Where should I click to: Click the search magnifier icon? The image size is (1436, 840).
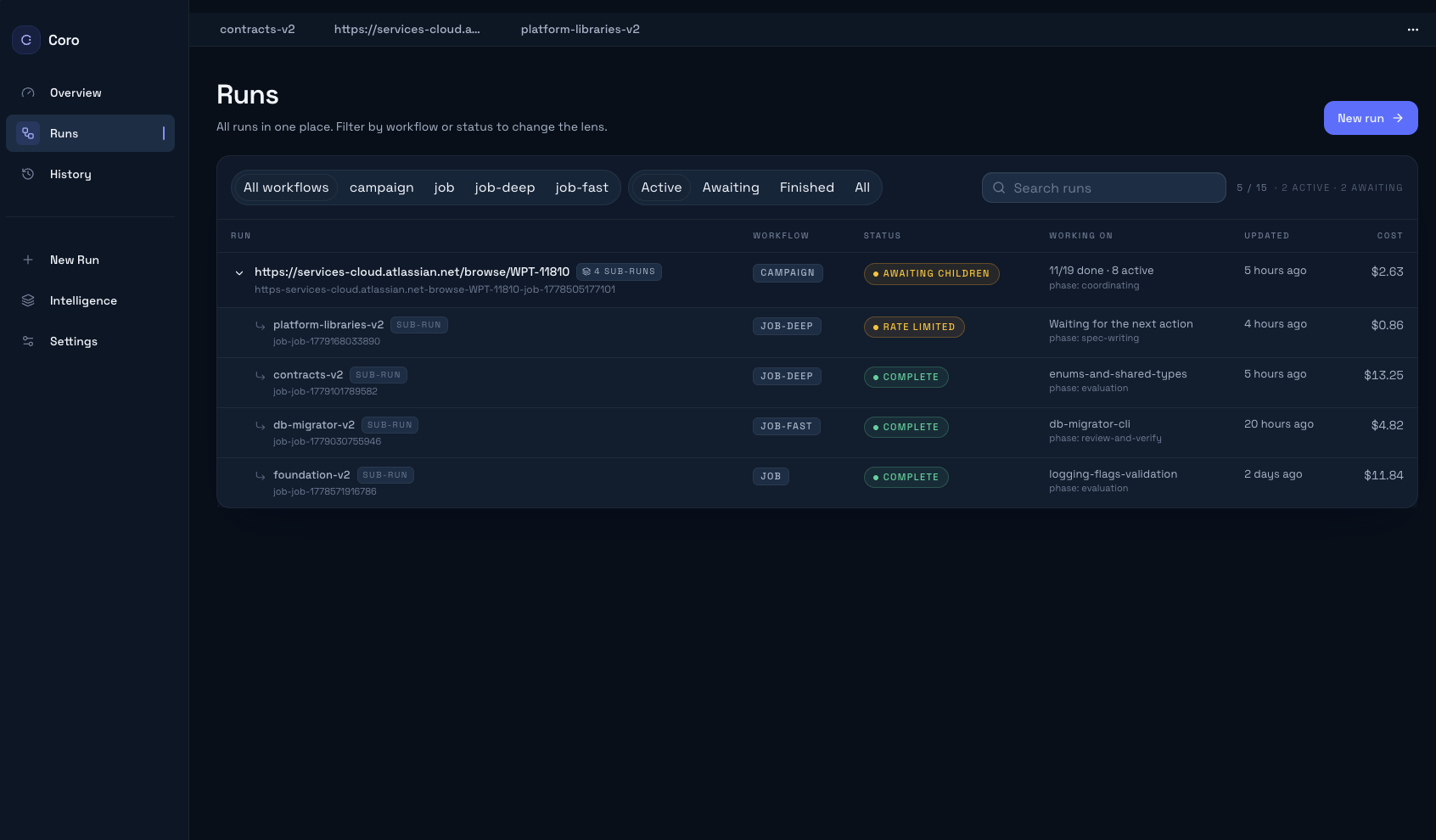pyautogui.click(x=999, y=188)
